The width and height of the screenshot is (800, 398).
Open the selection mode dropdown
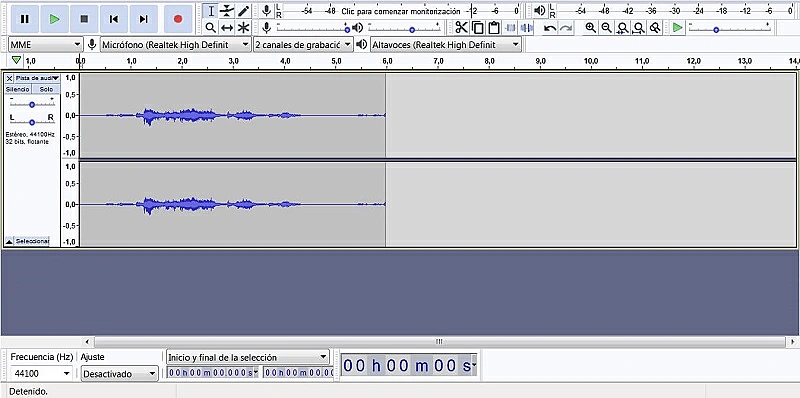click(248, 357)
